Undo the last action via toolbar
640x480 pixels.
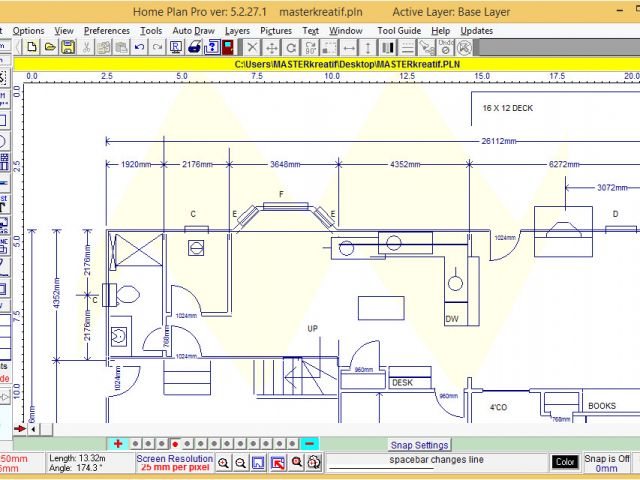tap(140, 47)
